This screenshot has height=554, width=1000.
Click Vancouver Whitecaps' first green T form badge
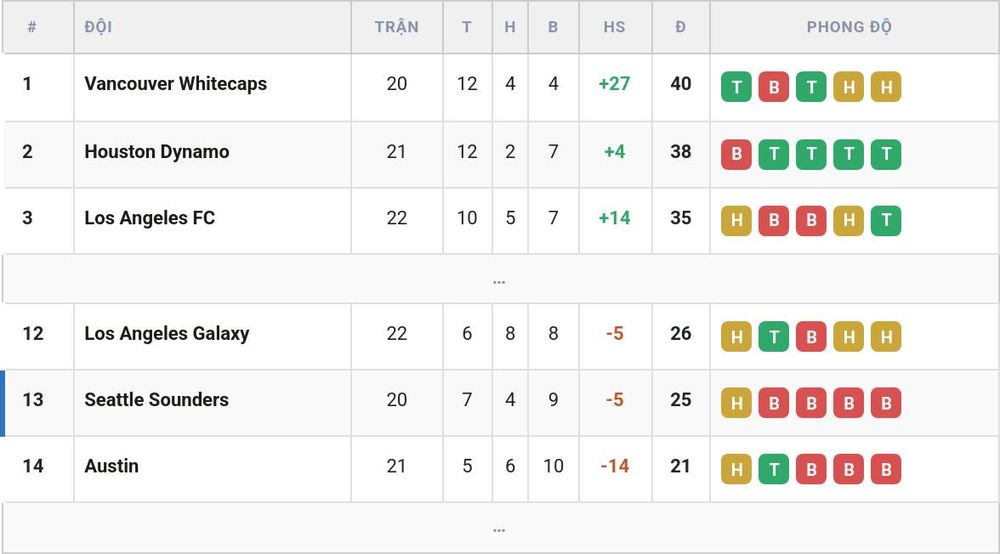pos(737,87)
